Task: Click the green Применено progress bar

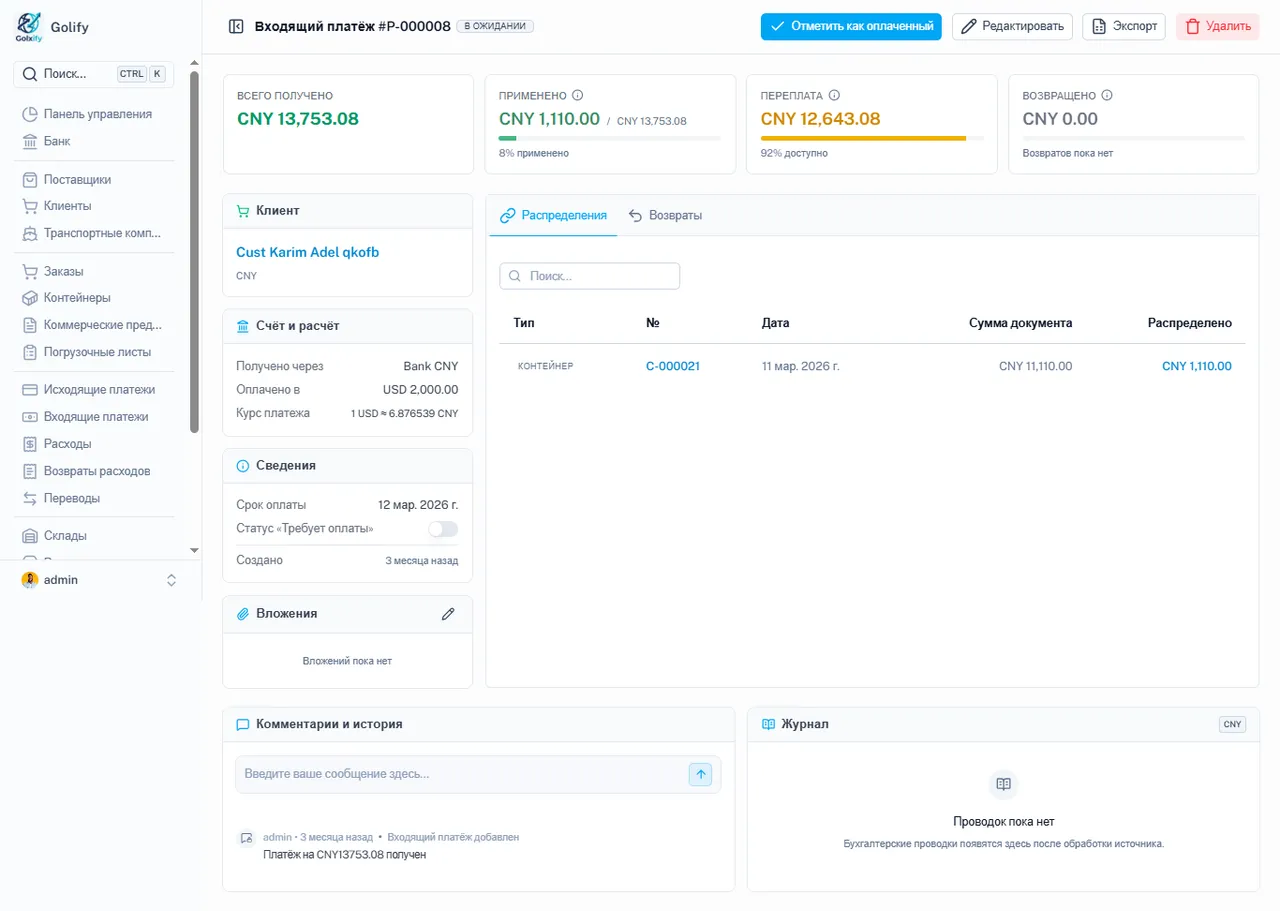Action: 609,138
